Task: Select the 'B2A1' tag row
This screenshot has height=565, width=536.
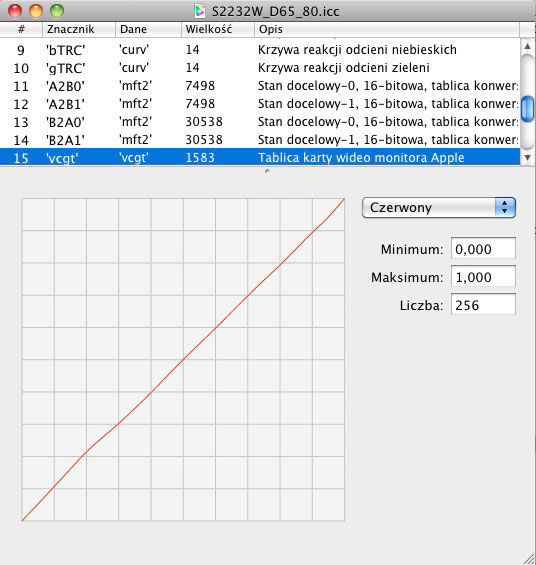Action: point(260,140)
